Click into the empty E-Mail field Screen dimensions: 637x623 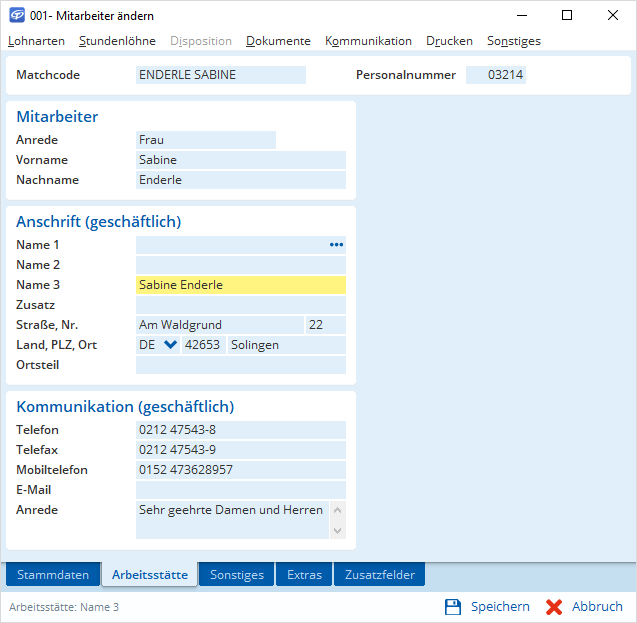pyautogui.click(x=240, y=490)
